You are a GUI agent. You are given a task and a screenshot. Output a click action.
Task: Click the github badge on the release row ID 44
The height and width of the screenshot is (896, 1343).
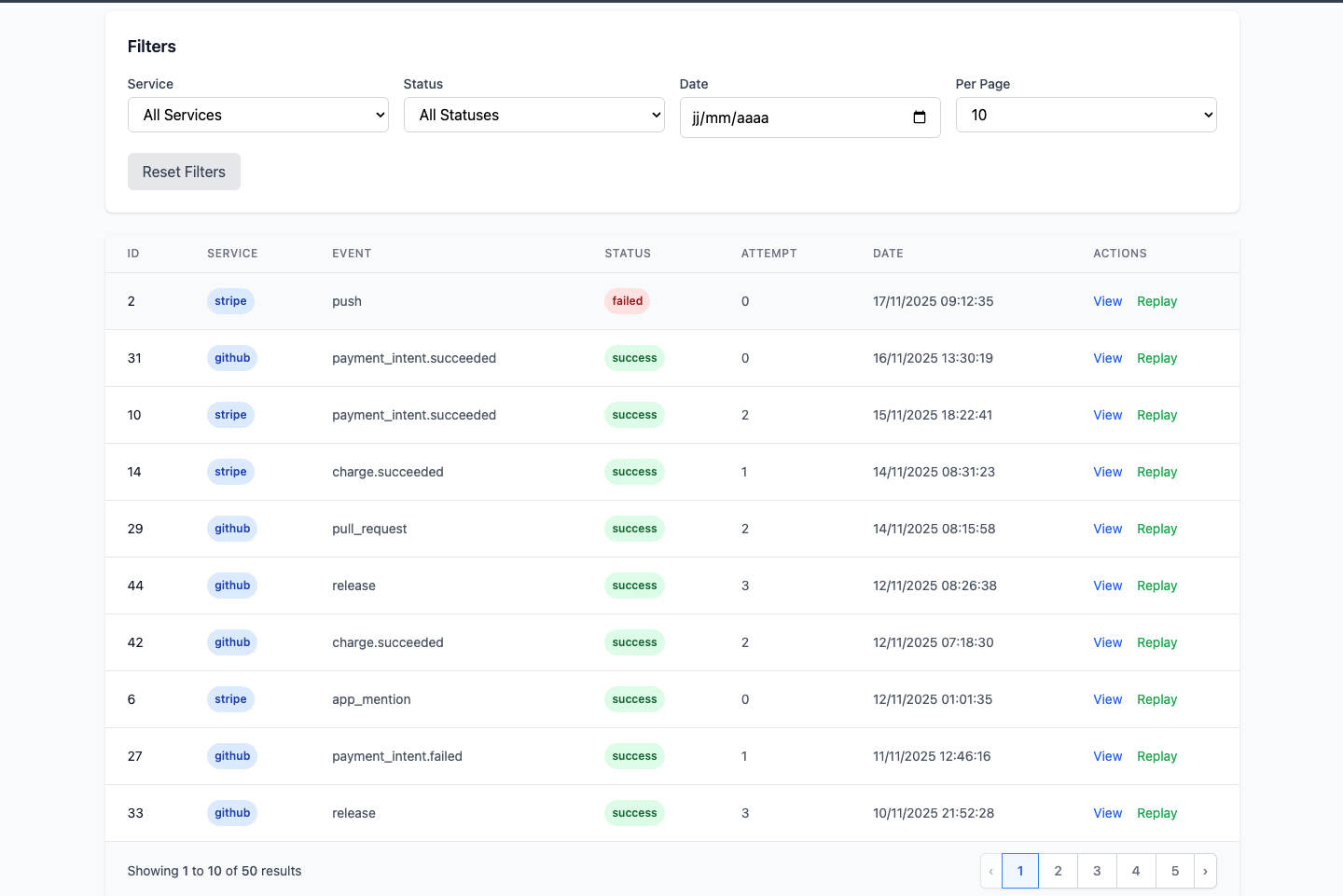click(x=231, y=586)
